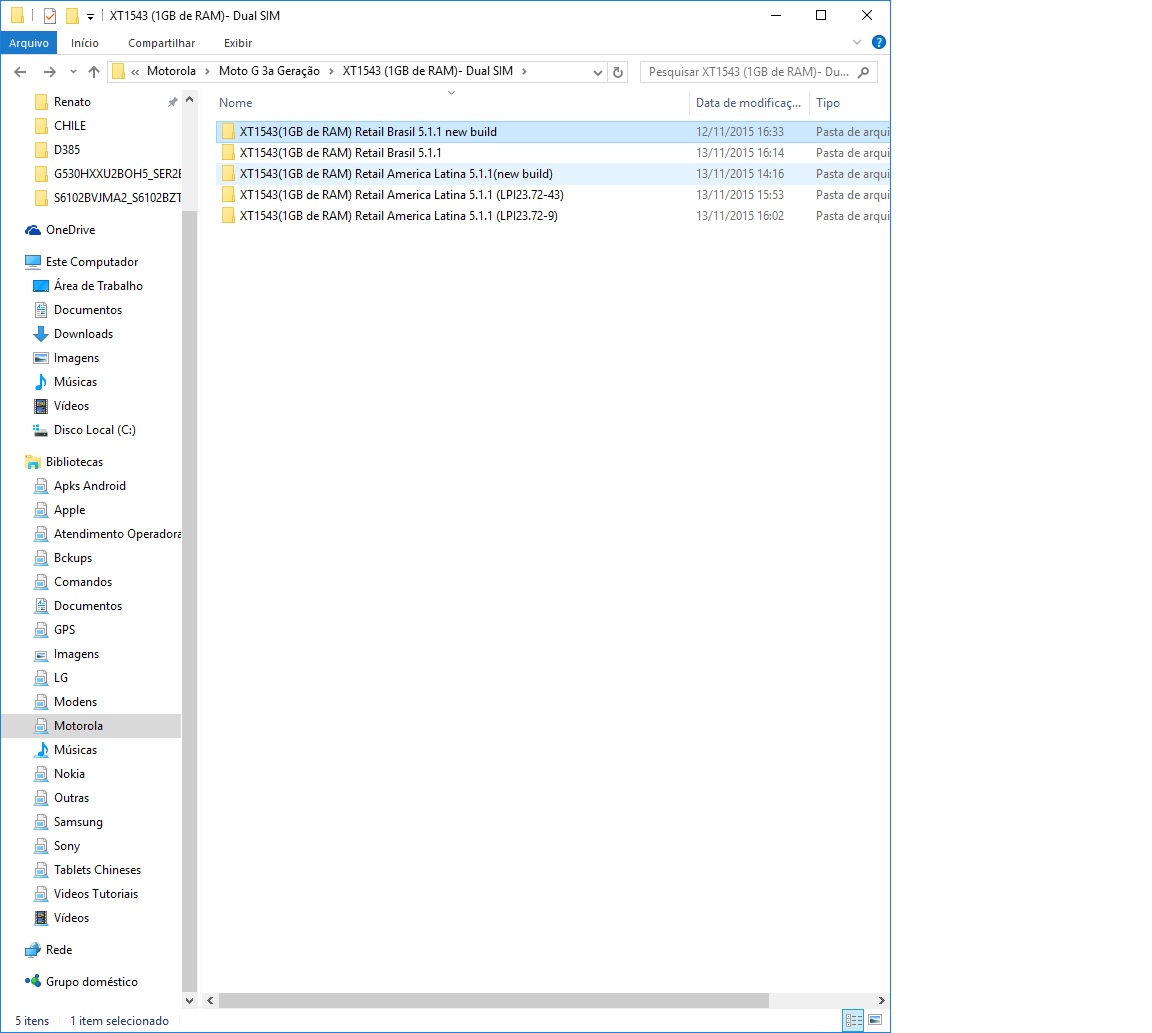The height and width of the screenshot is (1033, 1152).
Task: Refresh the current folder view
Action: (x=618, y=72)
